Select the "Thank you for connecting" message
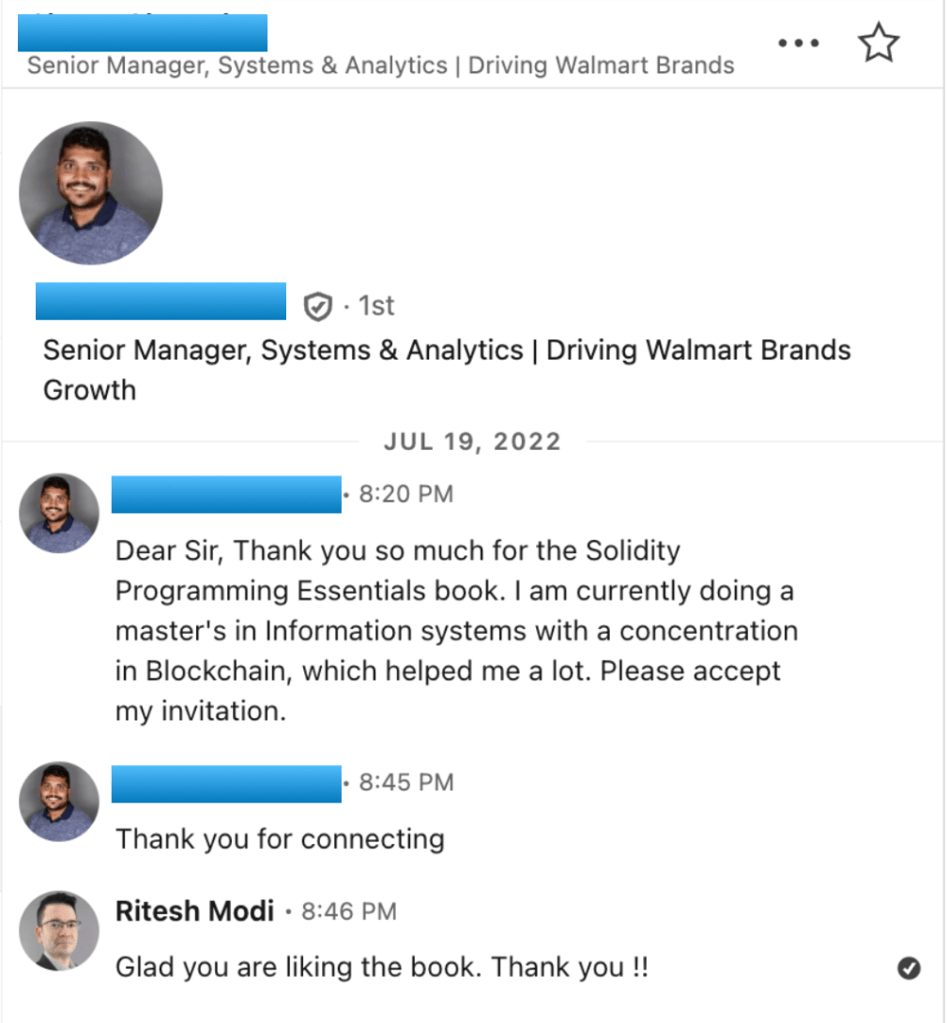Viewport: 947px width, 1023px height. tap(280, 838)
